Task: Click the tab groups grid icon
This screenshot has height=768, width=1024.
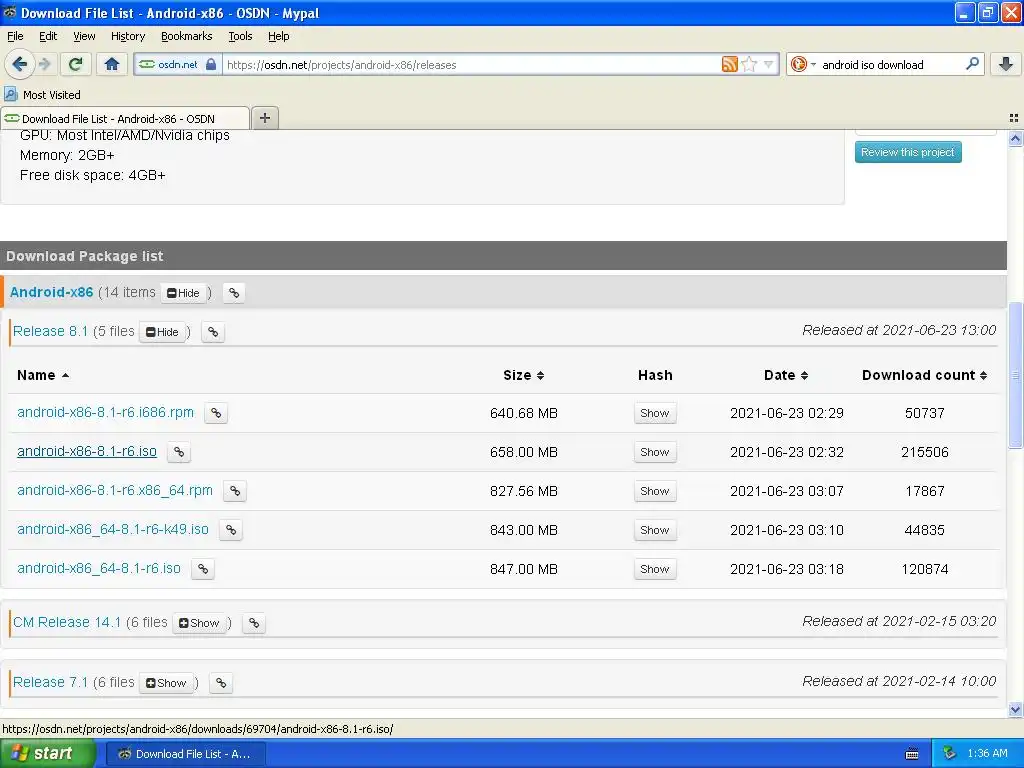Action: click(x=1014, y=118)
